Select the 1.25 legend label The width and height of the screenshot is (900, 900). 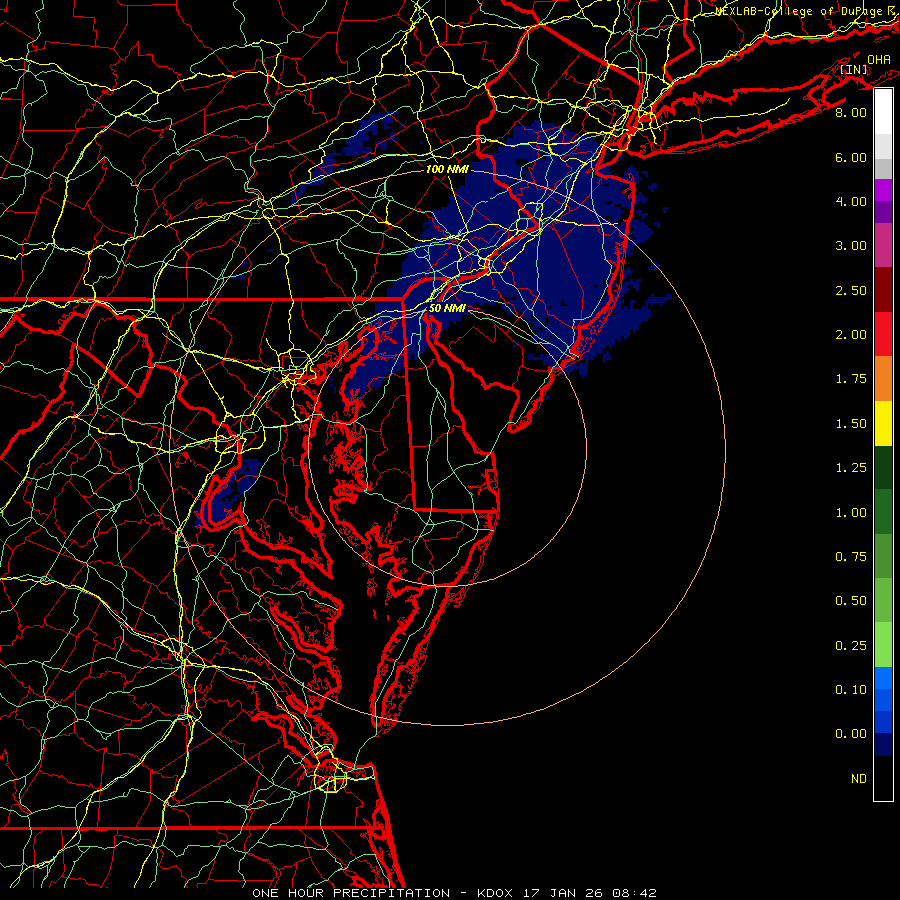tap(851, 468)
